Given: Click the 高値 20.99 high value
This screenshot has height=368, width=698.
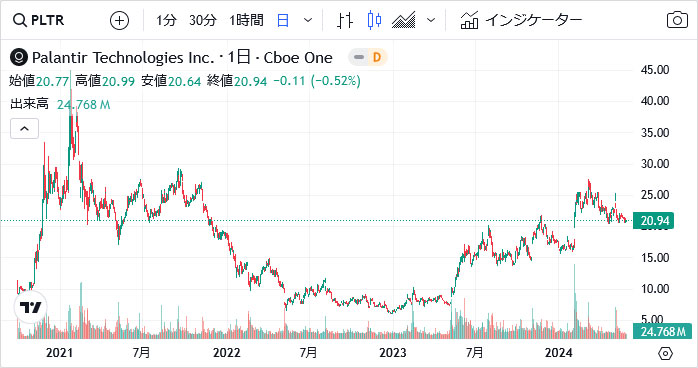Looking at the screenshot, I should point(105,81).
